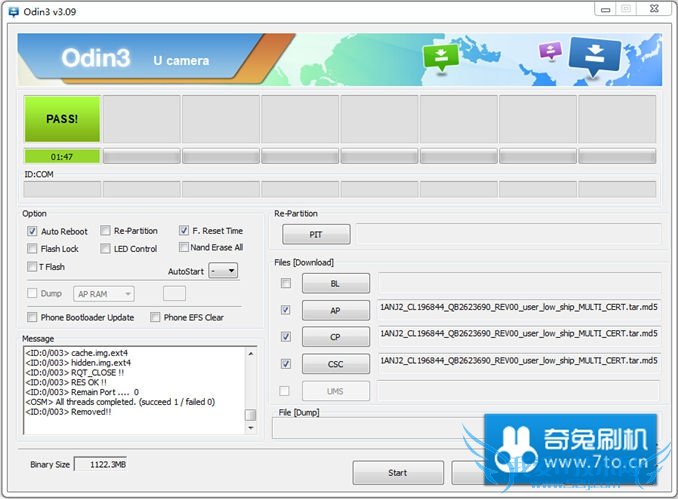
Task: Click the AP file button
Action: point(336,310)
